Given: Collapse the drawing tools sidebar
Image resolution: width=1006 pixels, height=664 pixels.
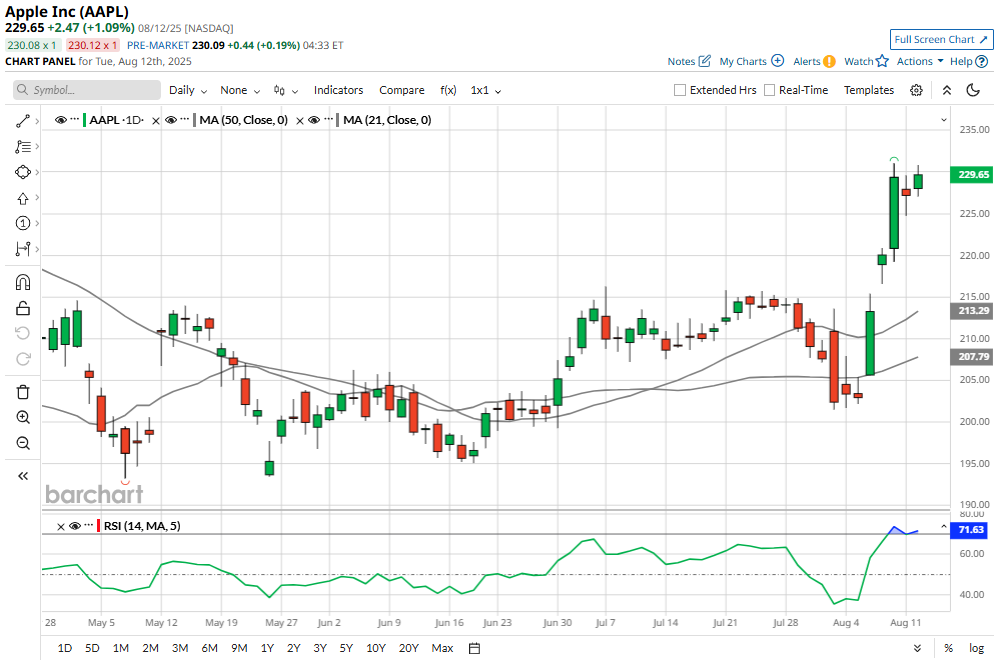Looking at the screenshot, I should (x=23, y=476).
